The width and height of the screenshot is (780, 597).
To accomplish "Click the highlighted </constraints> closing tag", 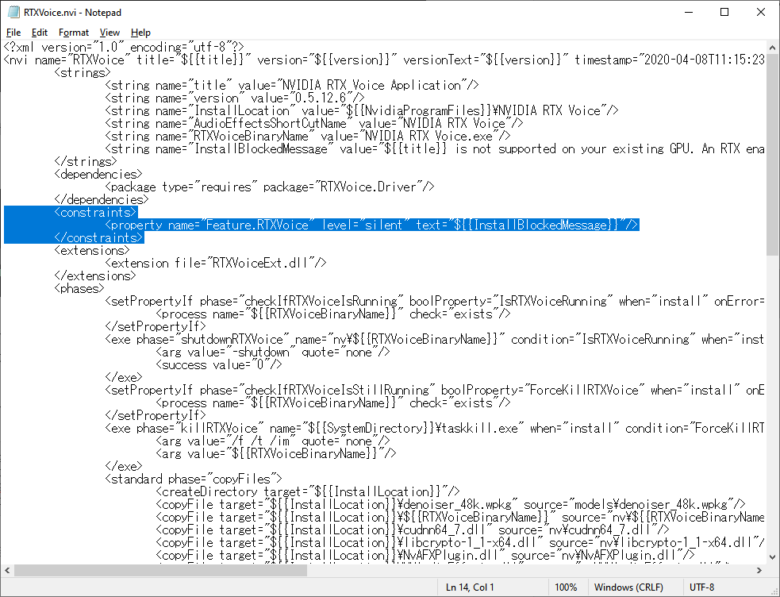I will coord(99,238).
